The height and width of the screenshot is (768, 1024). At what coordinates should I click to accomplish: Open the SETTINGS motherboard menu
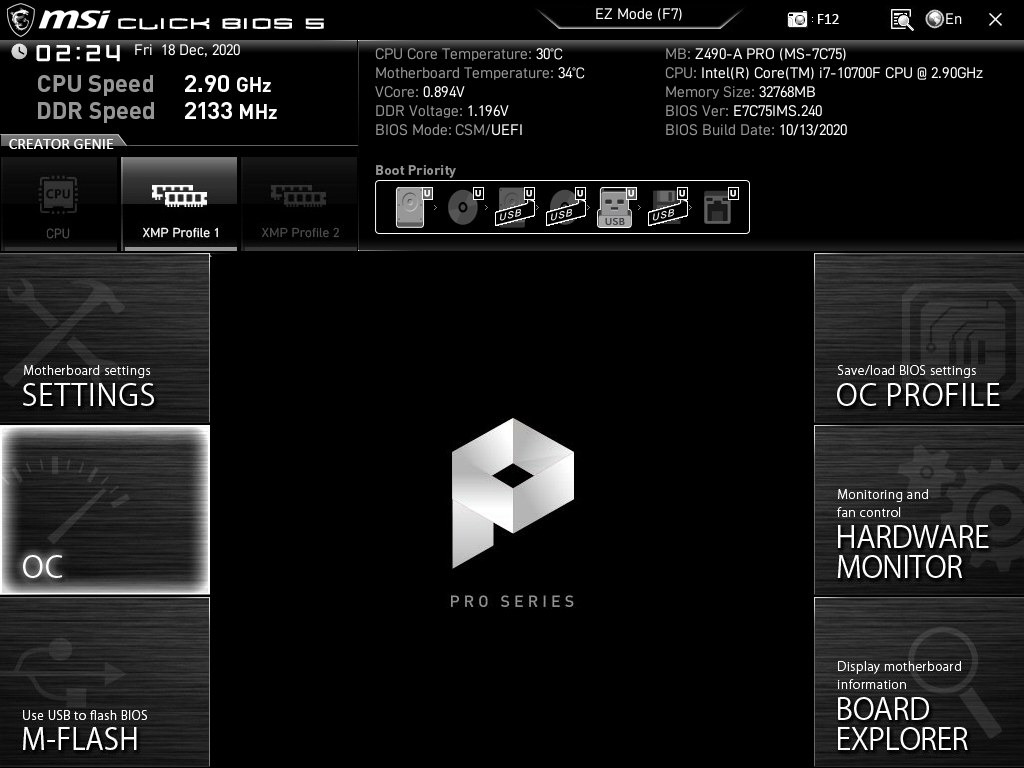click(x=105, y=338)
